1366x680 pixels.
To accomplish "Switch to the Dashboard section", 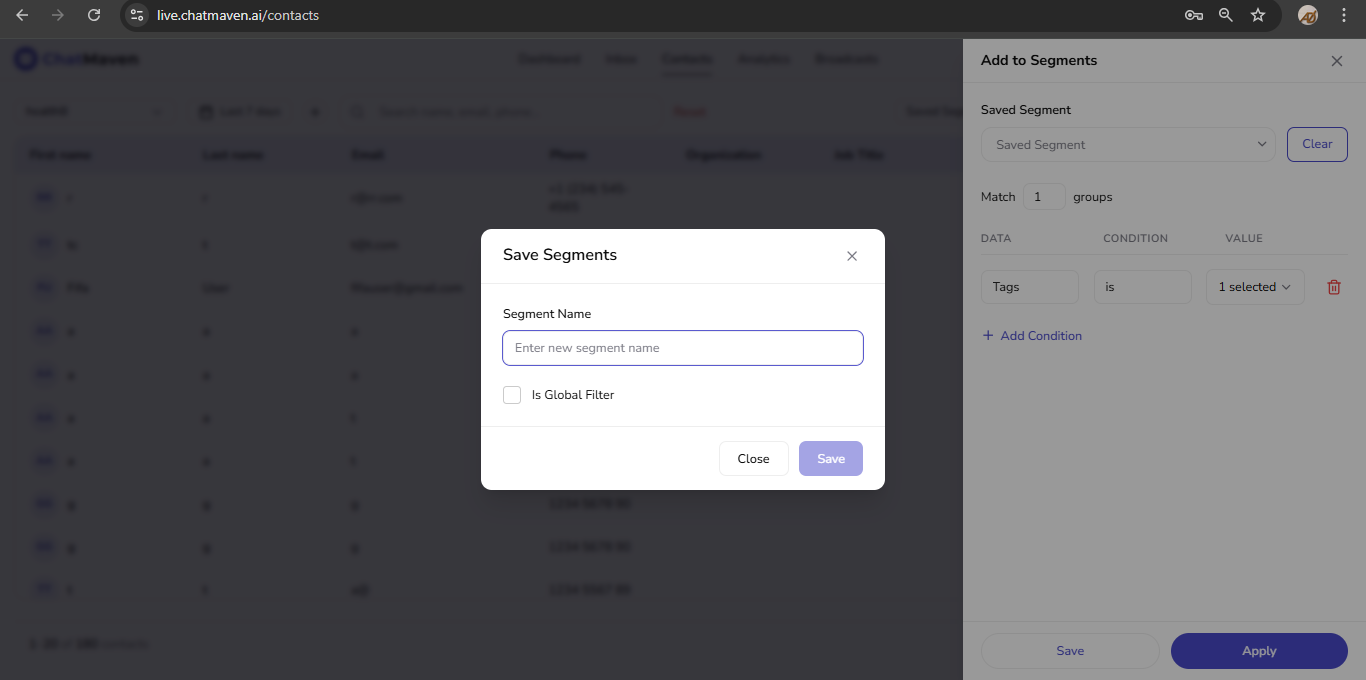I will click(549, 59).
